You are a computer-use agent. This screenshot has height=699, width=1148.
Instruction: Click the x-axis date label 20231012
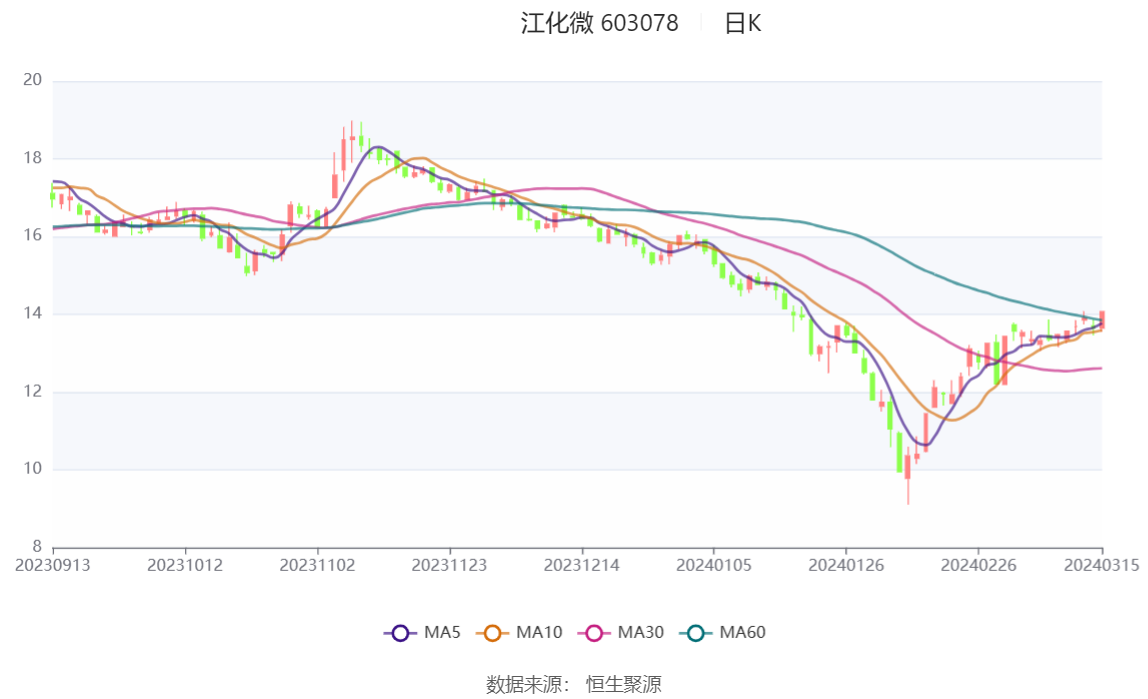coord(184,566)
